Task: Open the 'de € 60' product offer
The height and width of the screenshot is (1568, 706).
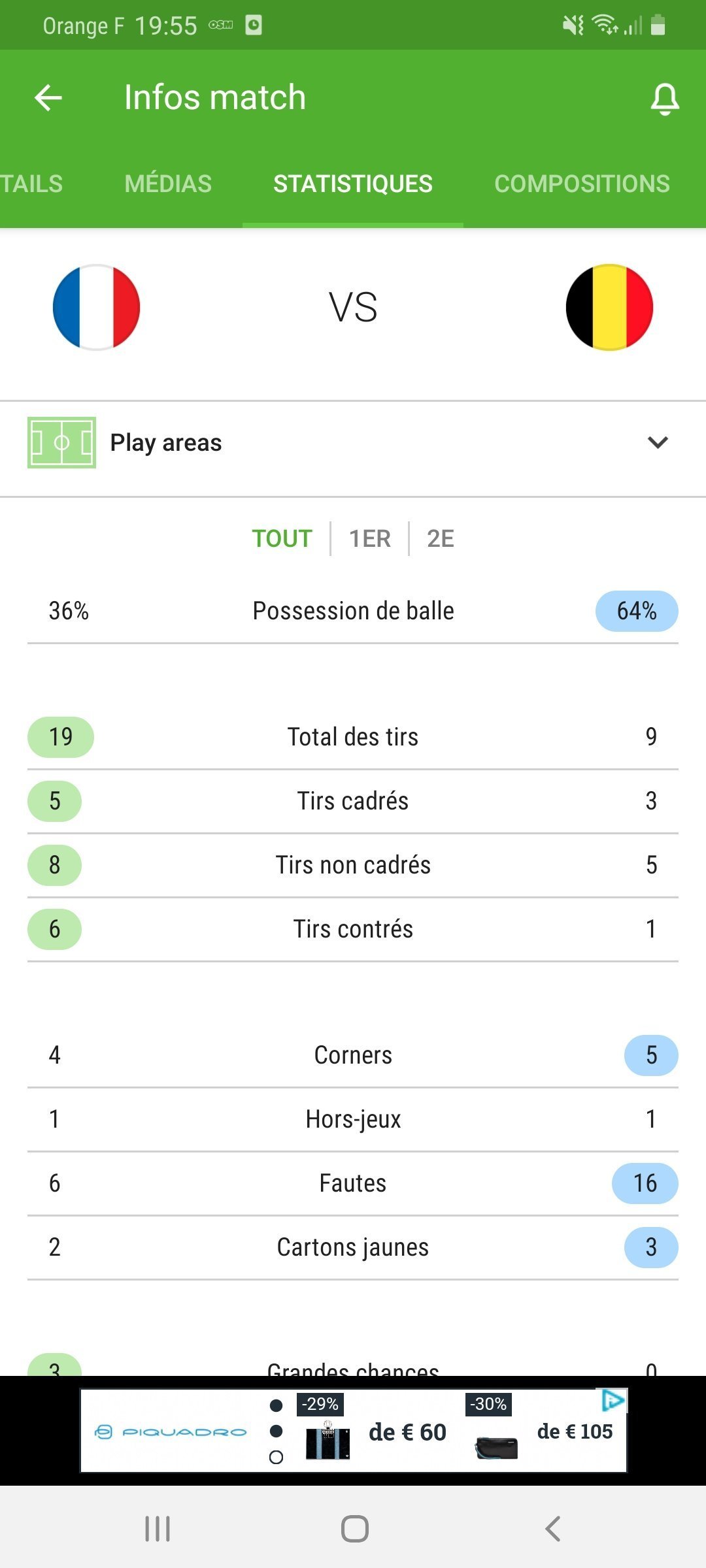Action: [x=407, y=1432]
